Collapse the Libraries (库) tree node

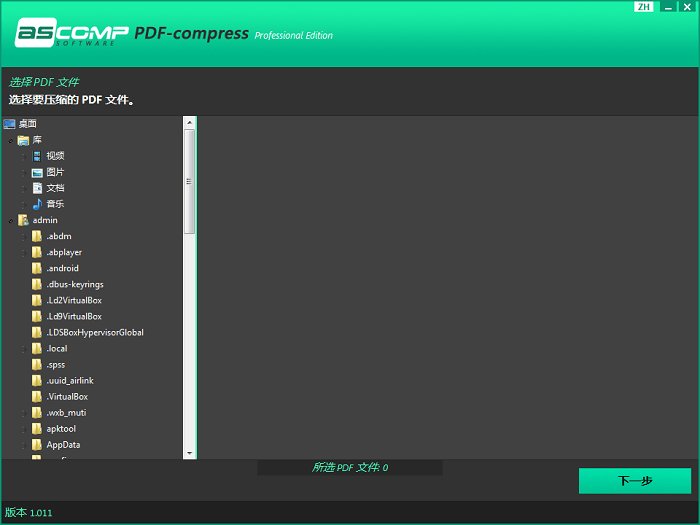pos(10,141)
